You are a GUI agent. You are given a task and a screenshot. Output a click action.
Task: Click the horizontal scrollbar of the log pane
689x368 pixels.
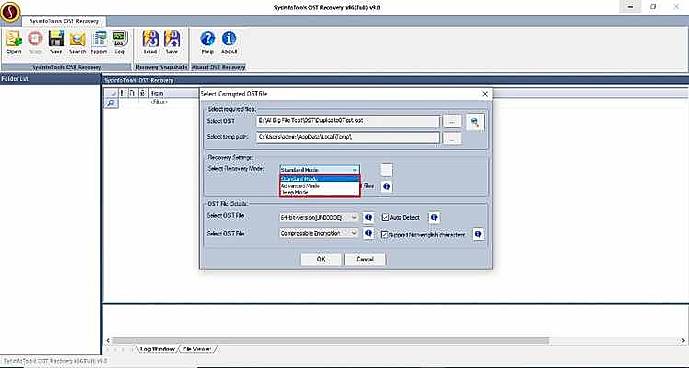pos(330,340)
